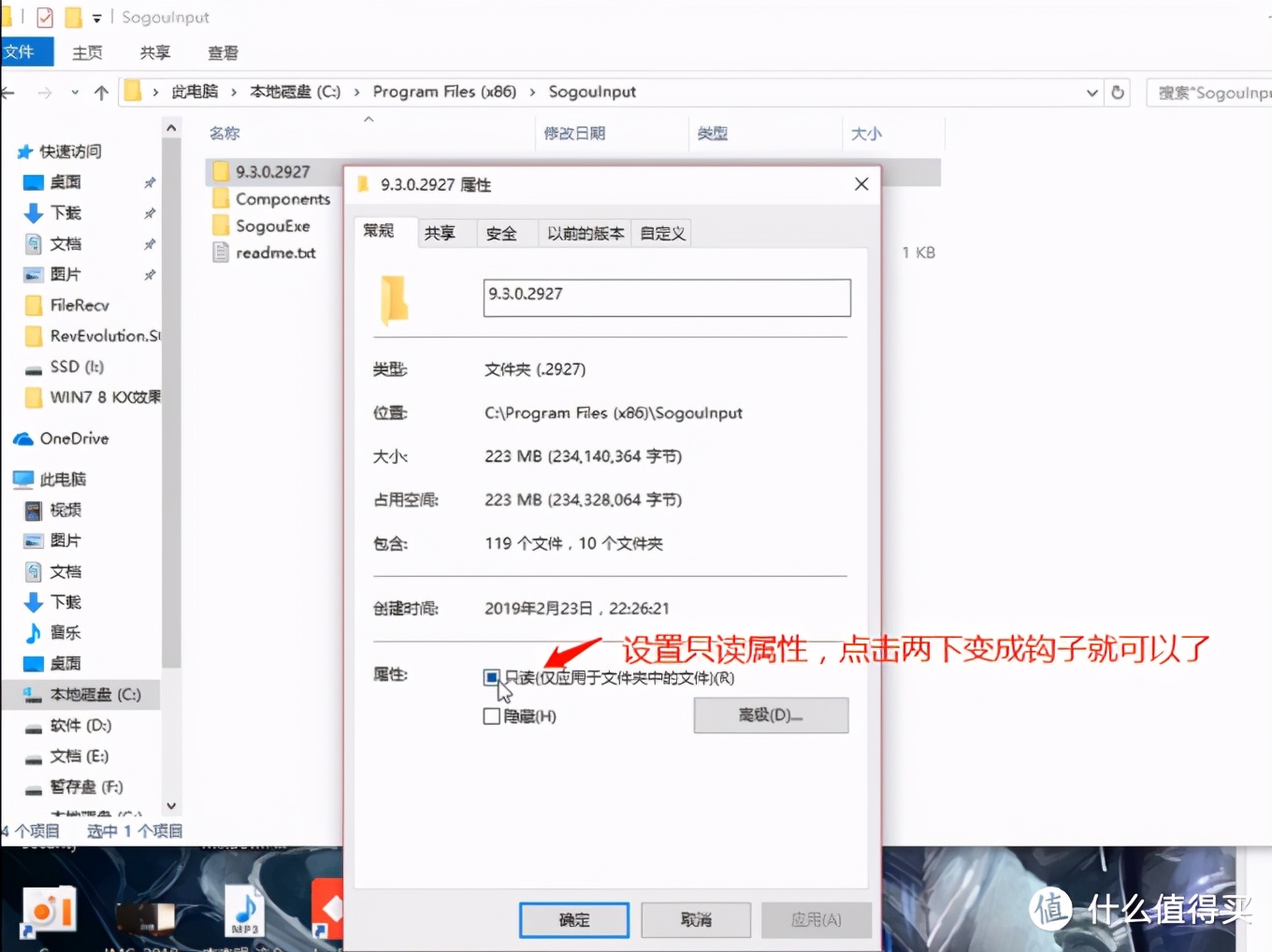Screen dimensions: 1272x952
Task: Open the address bar history dropdown
Action: [x=1091, y=93]
